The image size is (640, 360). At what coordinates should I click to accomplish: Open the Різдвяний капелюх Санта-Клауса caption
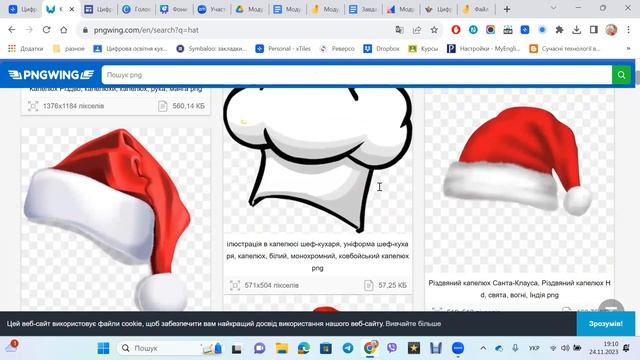(x=519, y=289)
